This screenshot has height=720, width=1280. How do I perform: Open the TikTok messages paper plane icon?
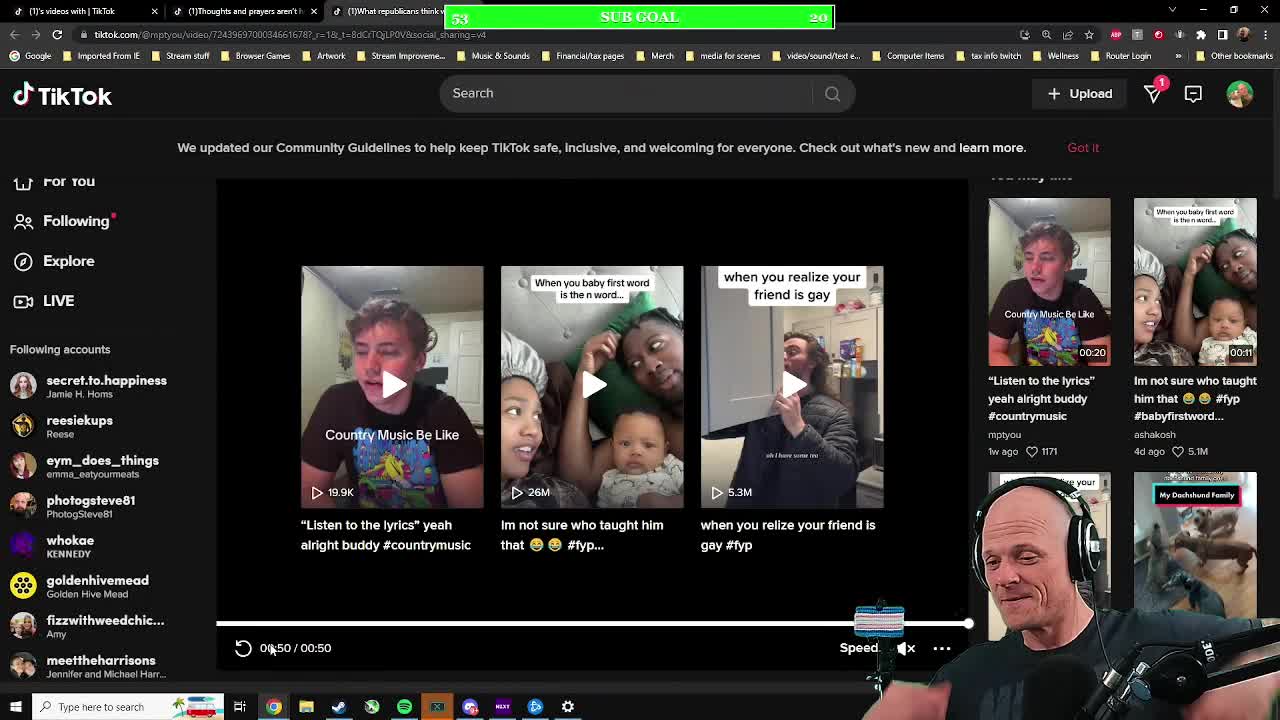[1153, 94]
